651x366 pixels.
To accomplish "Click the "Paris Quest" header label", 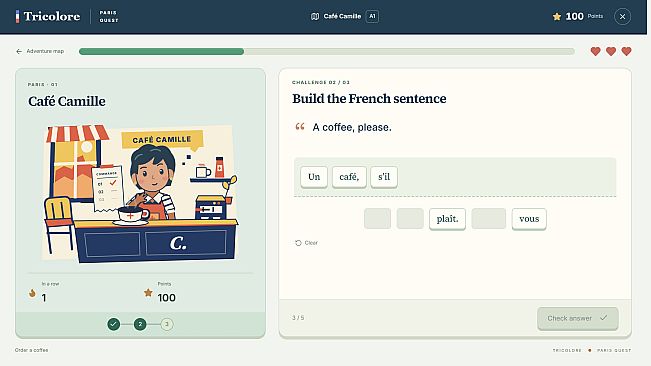I will [109, 16].
